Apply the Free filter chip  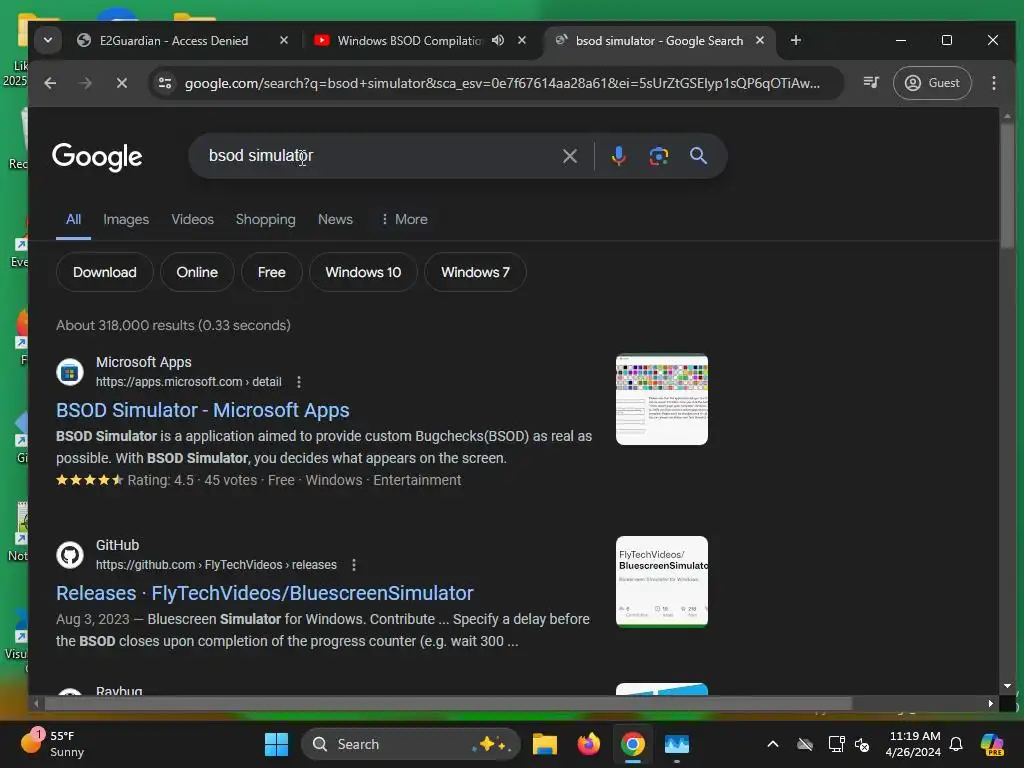272,272
